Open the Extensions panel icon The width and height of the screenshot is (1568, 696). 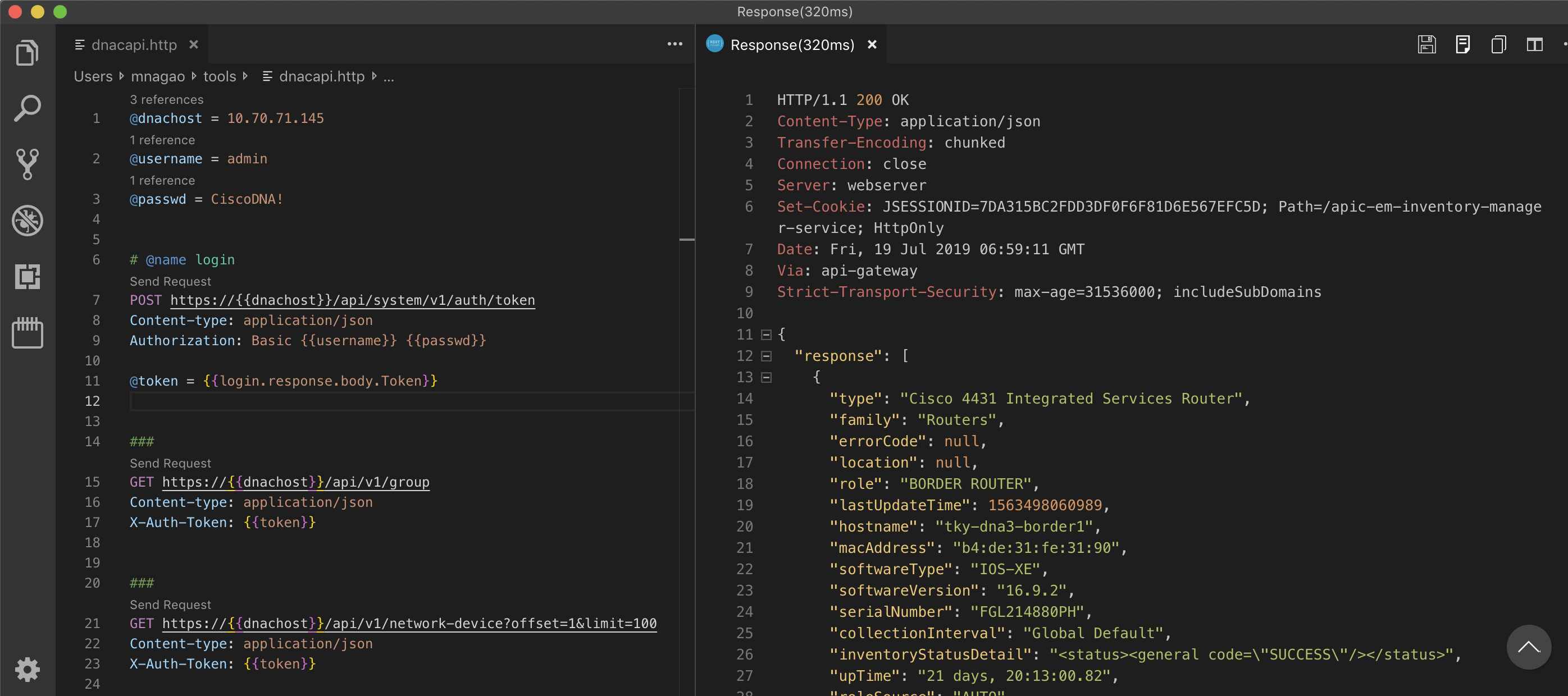click(x=28, y=277)
